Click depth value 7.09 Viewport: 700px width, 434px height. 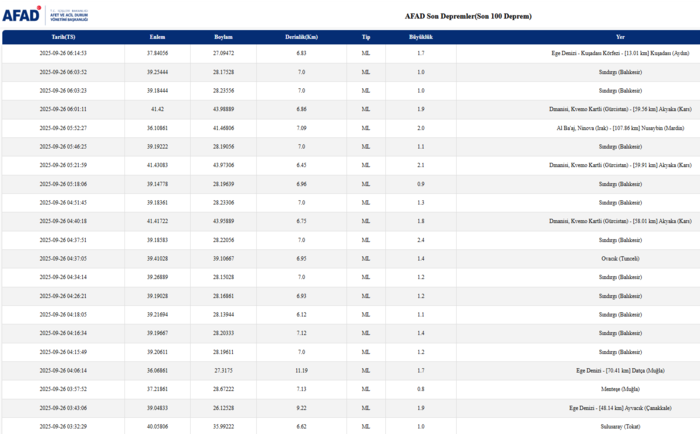301,128
